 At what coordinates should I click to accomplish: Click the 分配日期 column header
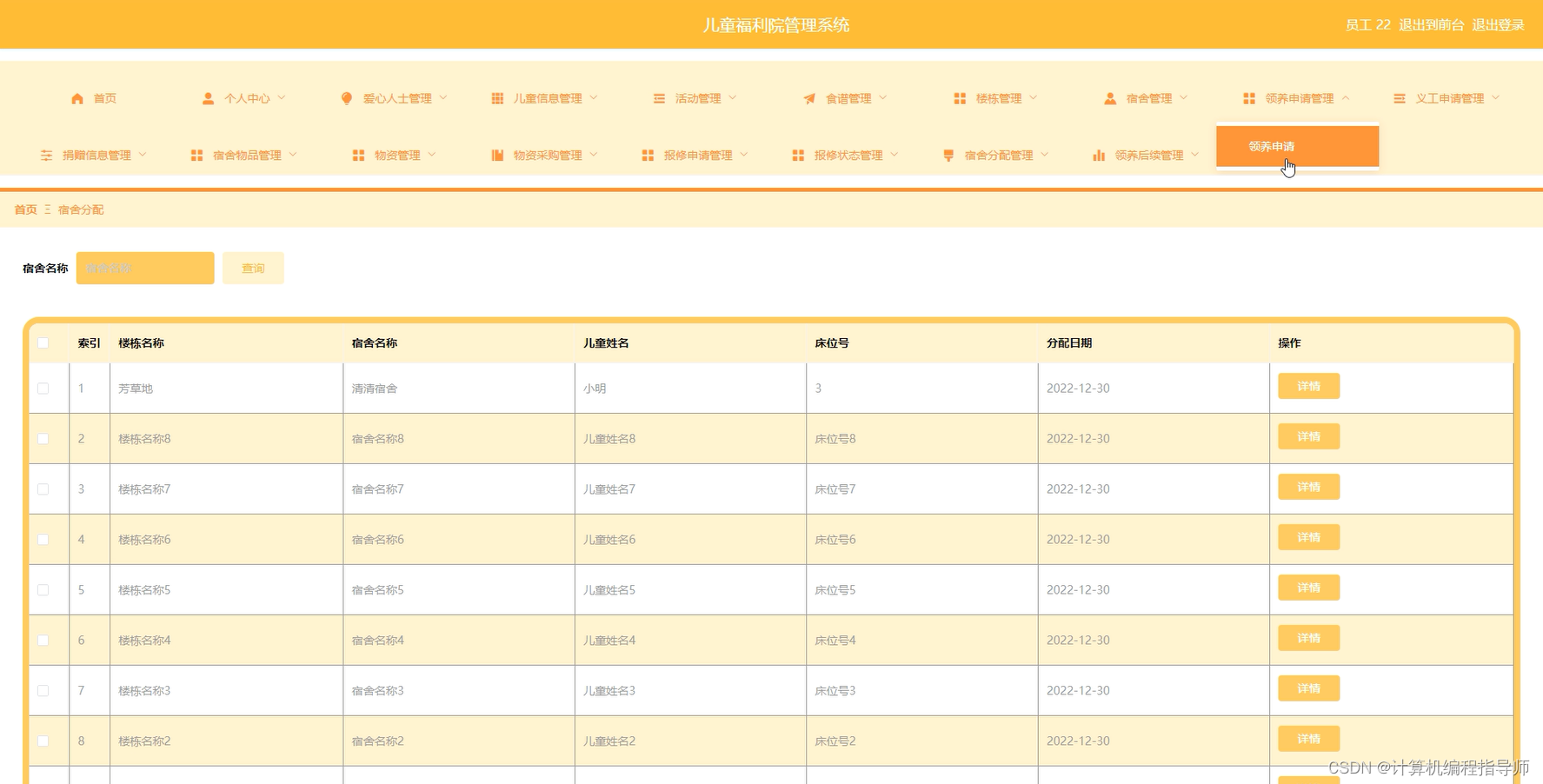1069,343
